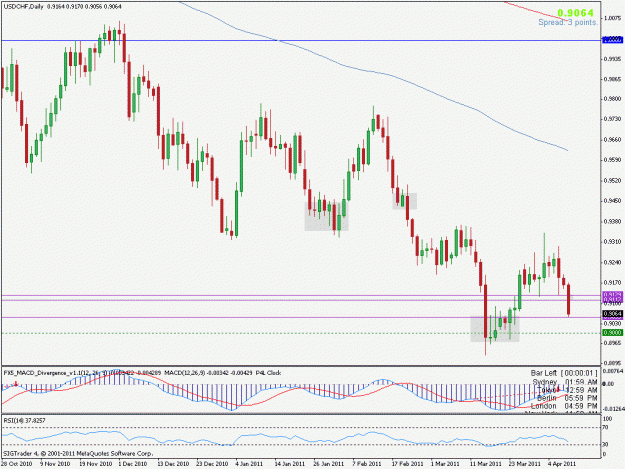Click the 0.9800 price axis label
Viewport: 625px width, 469px height.
tap(613, 99)
